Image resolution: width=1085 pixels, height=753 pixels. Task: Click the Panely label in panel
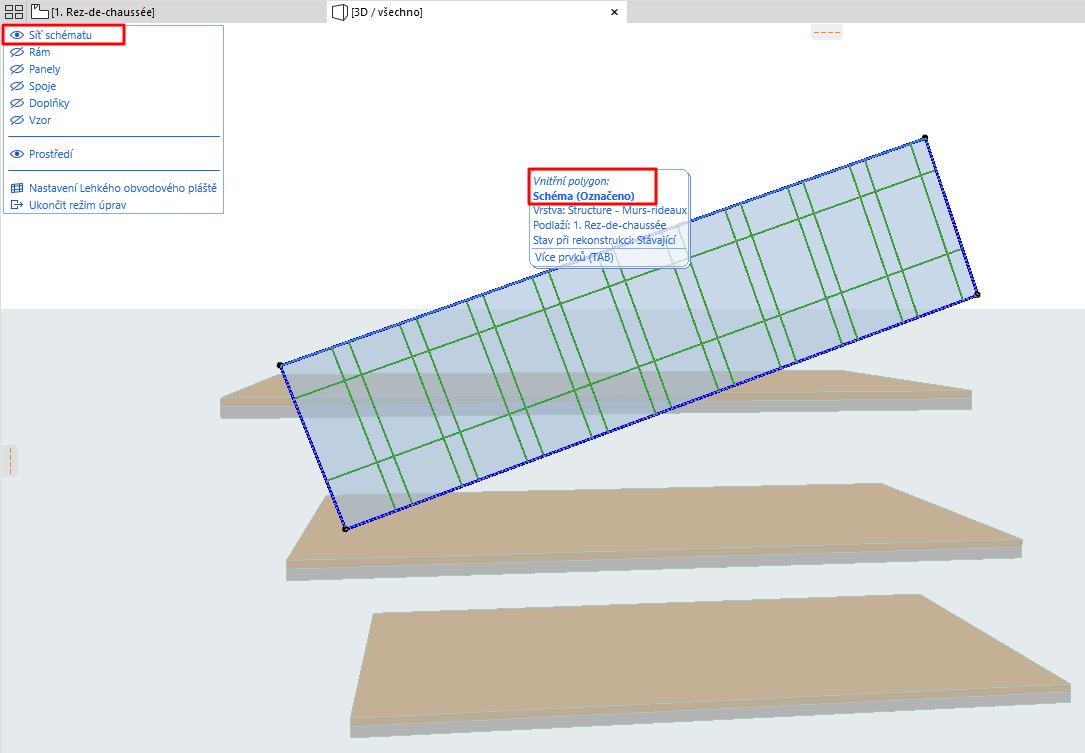click(44, 69)
